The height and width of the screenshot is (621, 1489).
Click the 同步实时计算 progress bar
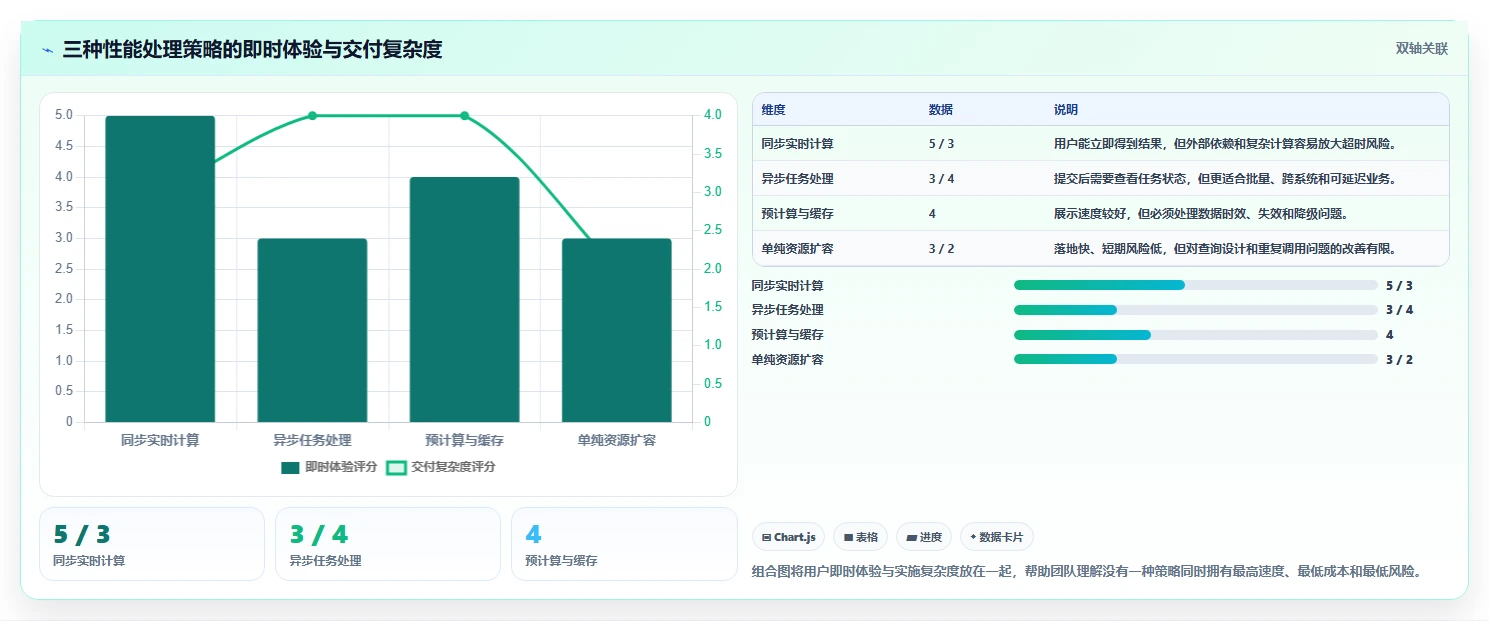tap(1196, 285)
